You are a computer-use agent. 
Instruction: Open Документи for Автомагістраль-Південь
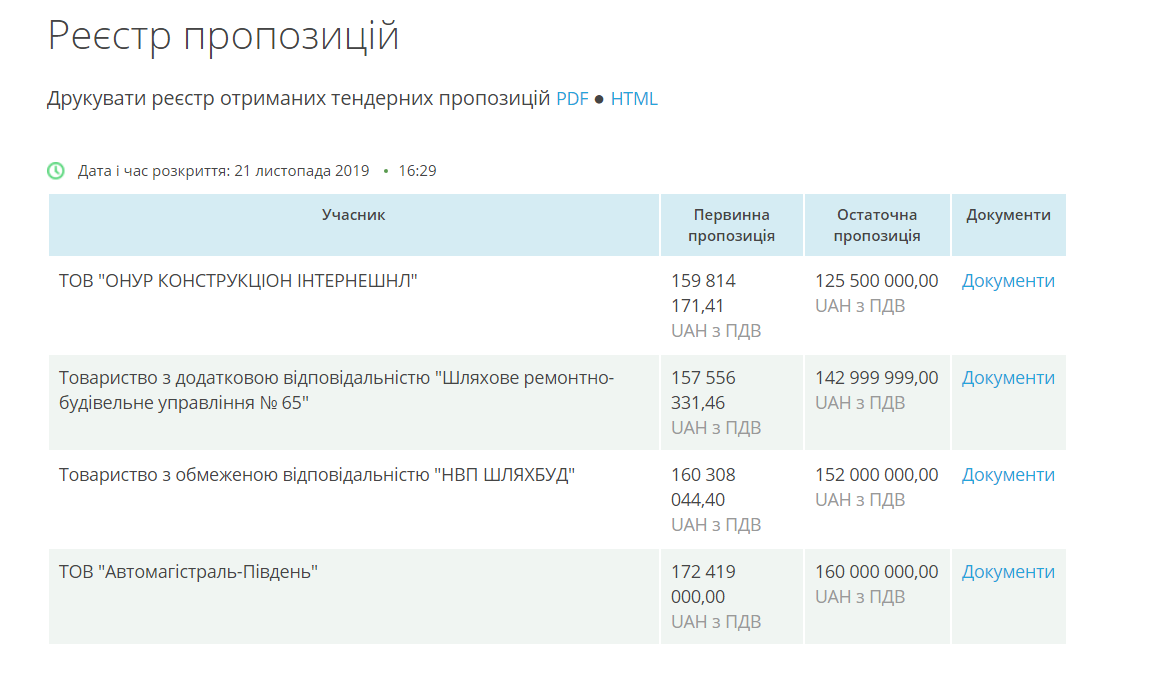point(1008,572)
